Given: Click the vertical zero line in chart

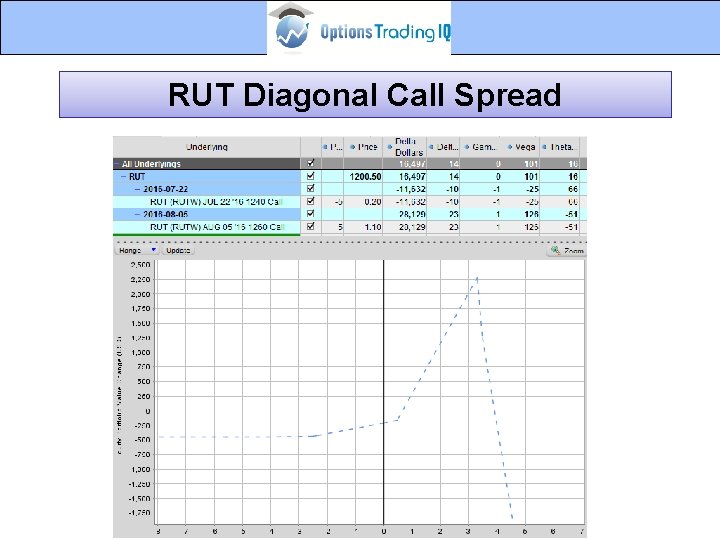Looking at the screenshot, I should 383,392.
